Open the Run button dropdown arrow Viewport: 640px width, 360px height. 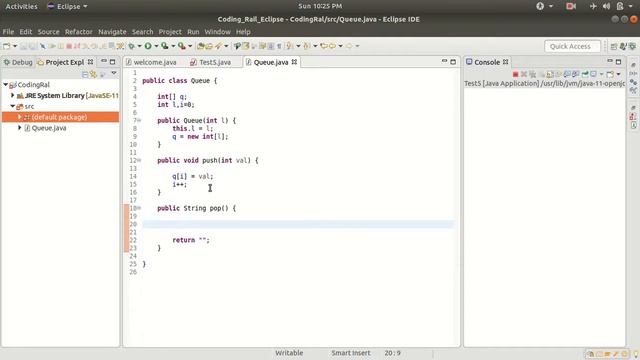pyautogui.click(x=156, y=46)
